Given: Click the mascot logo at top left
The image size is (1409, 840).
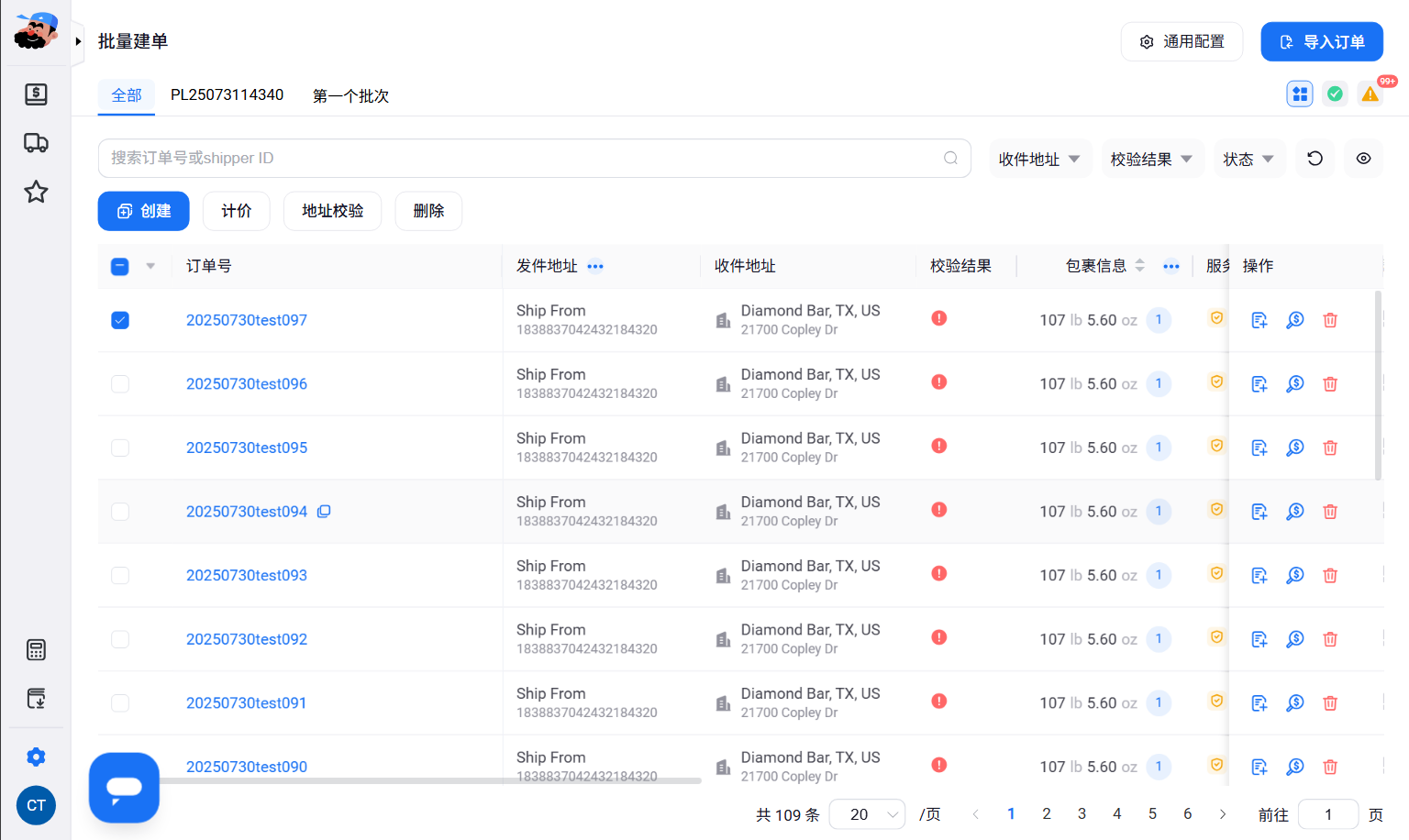Looking at the screenshot, I should 36,31.
